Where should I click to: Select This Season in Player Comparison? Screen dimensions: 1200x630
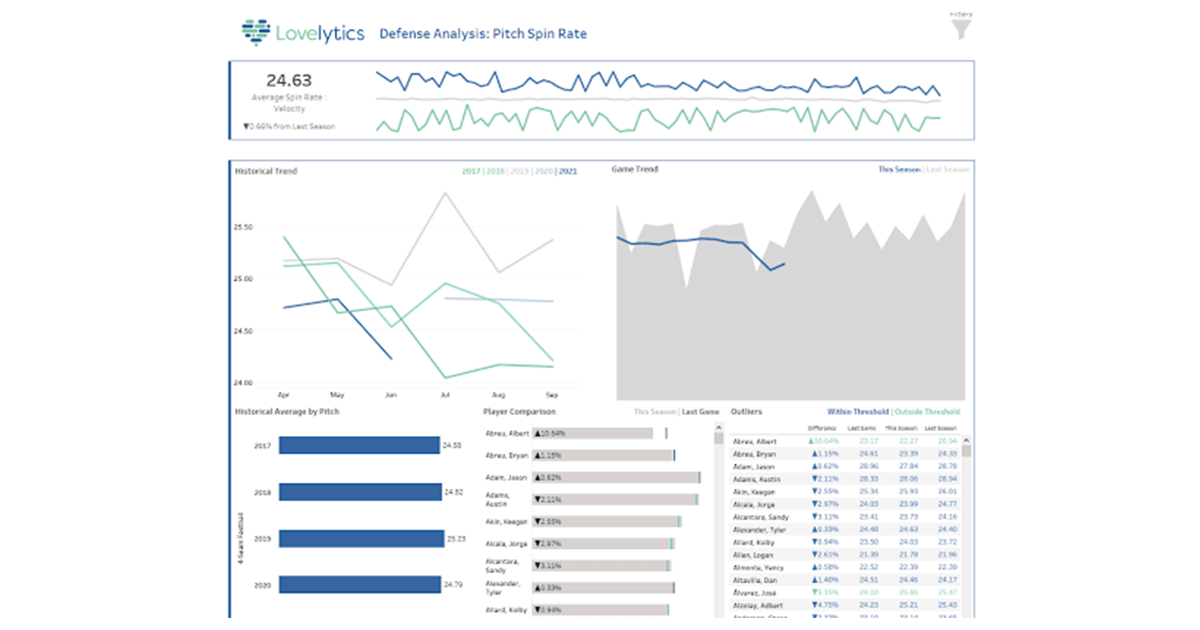(x=655, y=412)
